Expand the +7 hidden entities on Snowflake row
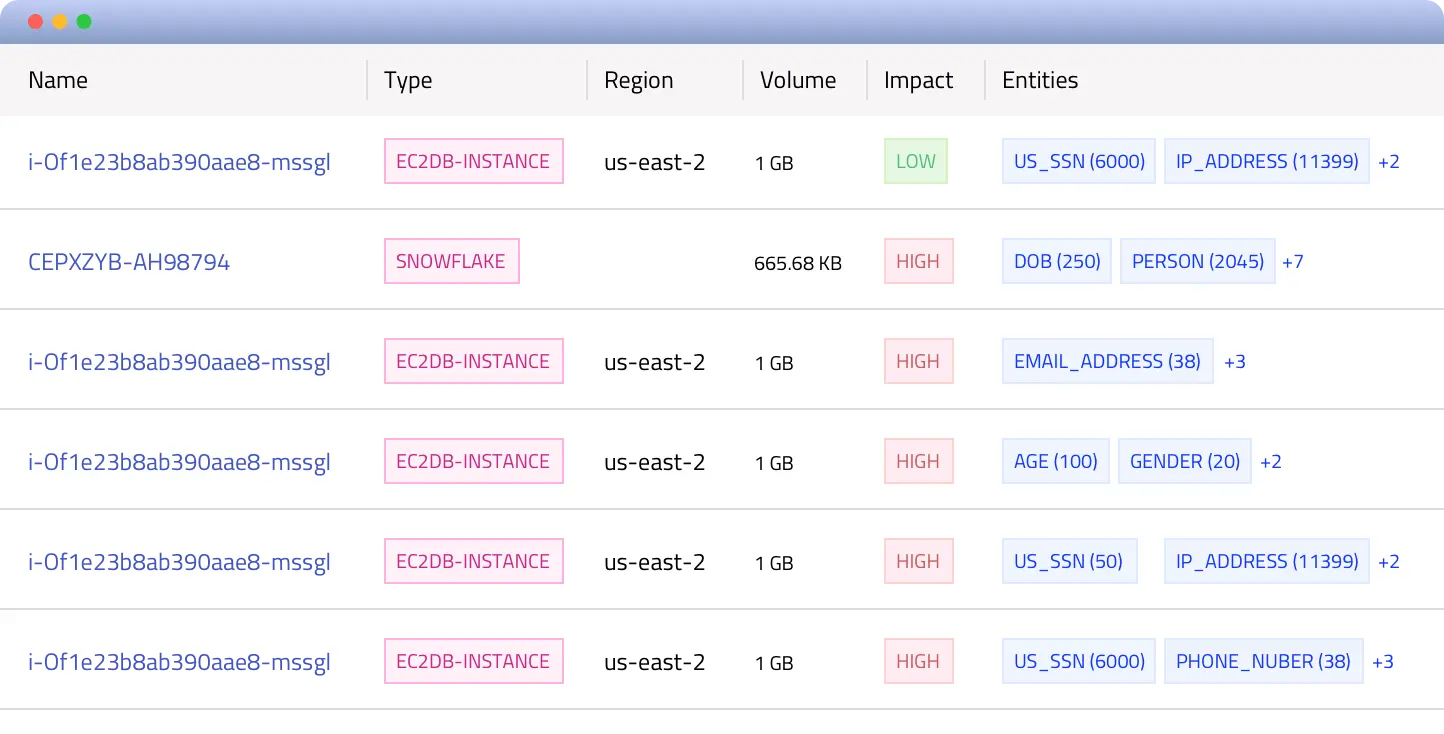The width and height of the screenshot is (1444, 734). click(x=1293, y=261)
